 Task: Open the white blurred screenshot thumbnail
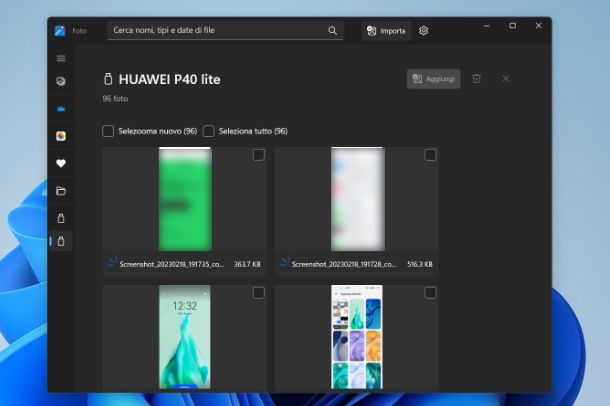point(358,199)
